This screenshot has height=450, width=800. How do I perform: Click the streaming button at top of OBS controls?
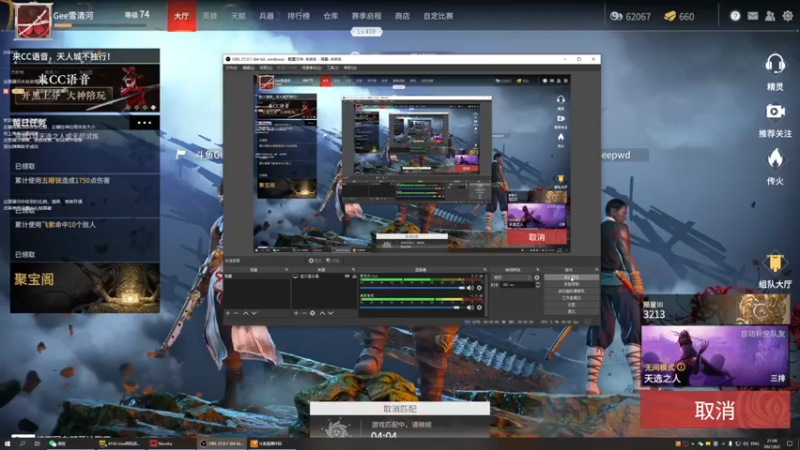tap(571, 278)
